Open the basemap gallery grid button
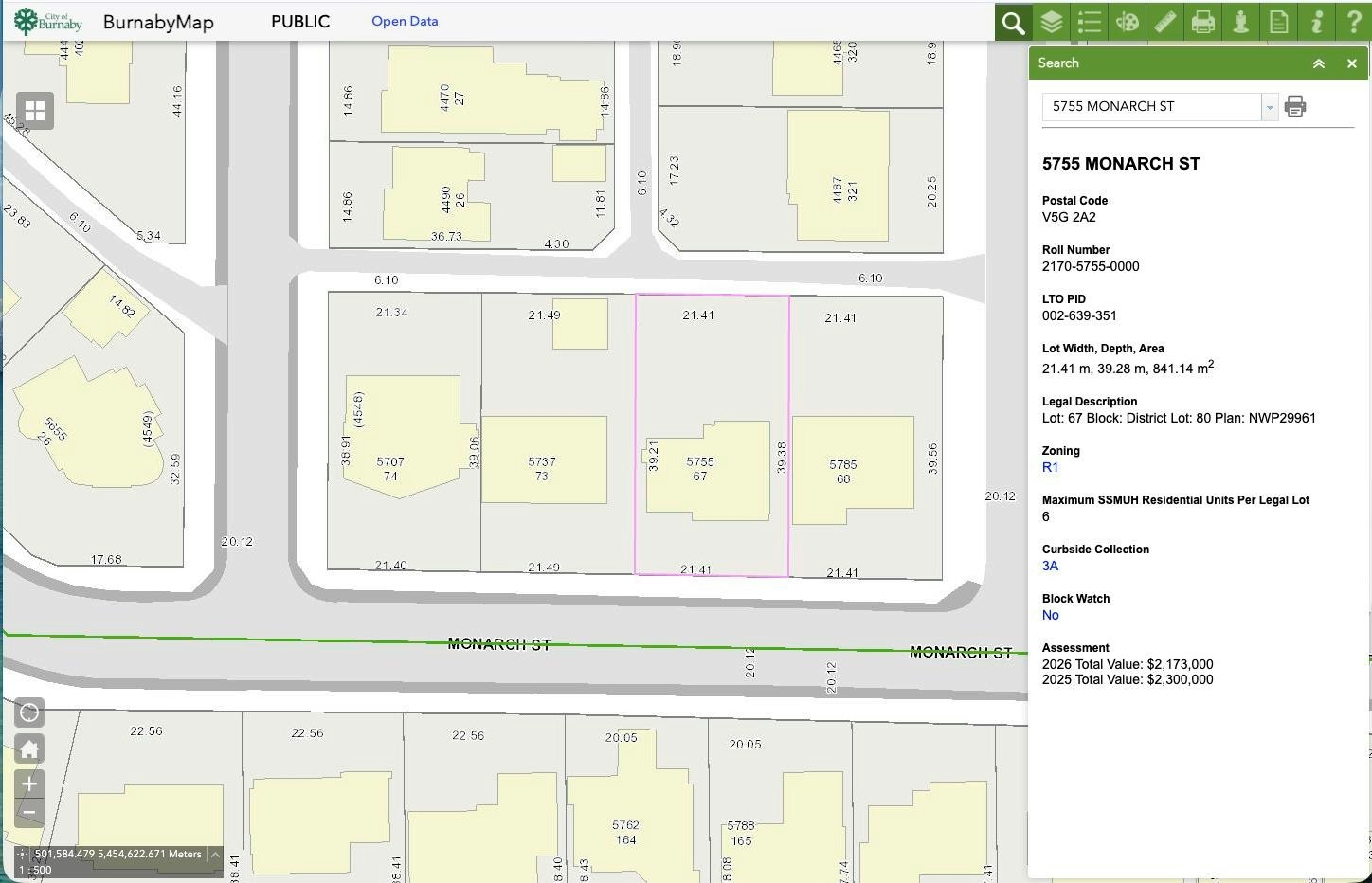The height and width of the screenshot is (883, 1372). (35, 111)
